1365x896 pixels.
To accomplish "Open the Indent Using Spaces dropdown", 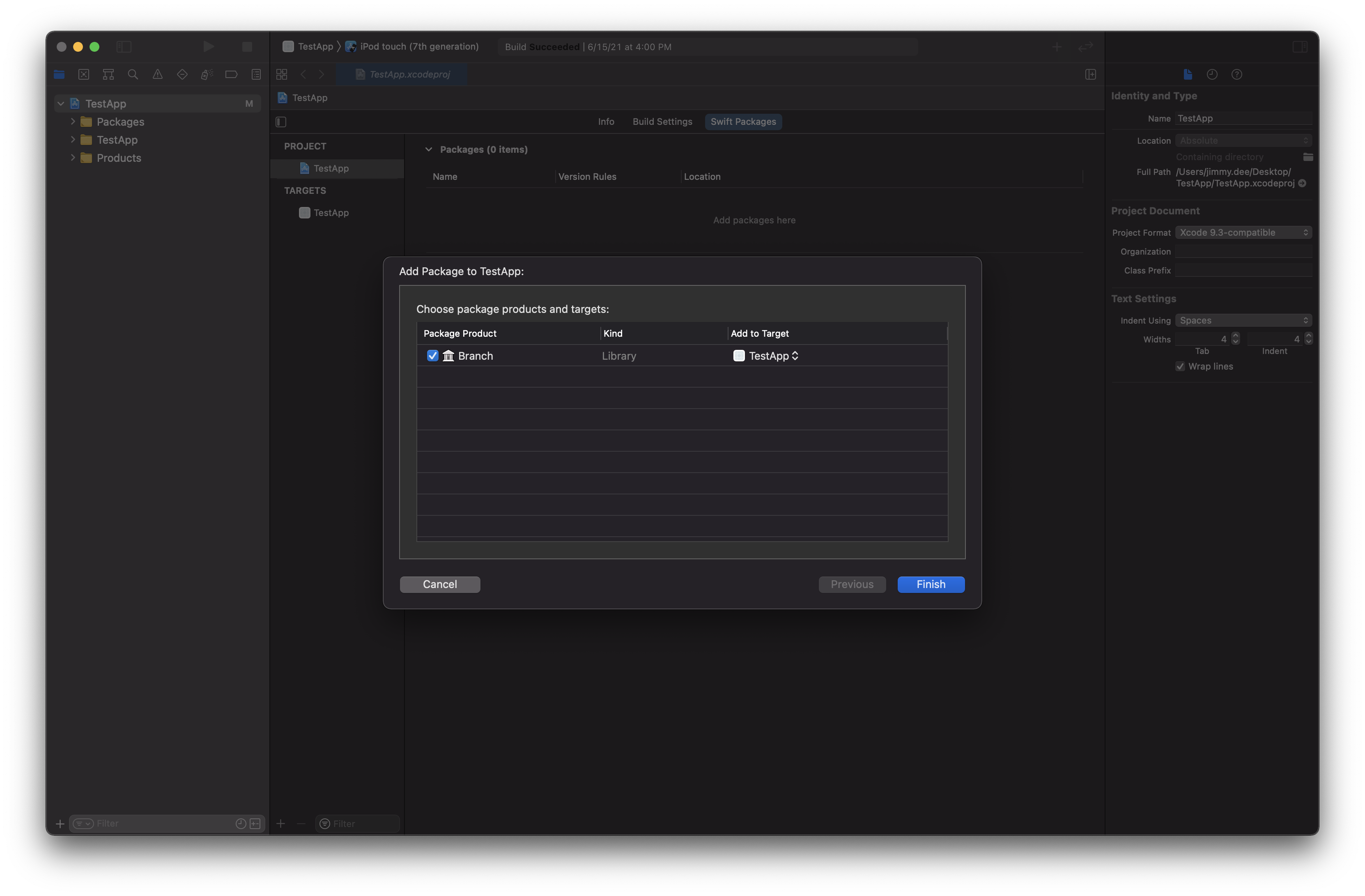I will click(1243, 321).
